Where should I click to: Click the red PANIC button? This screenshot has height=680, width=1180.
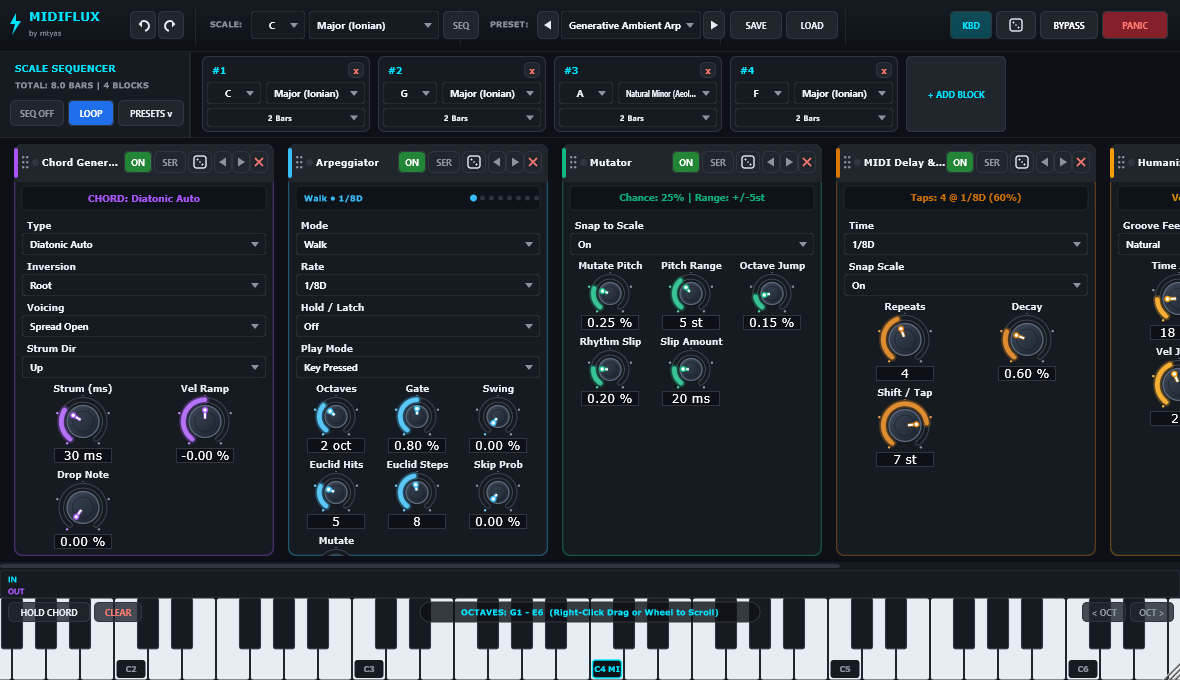tap(1134, 26)
